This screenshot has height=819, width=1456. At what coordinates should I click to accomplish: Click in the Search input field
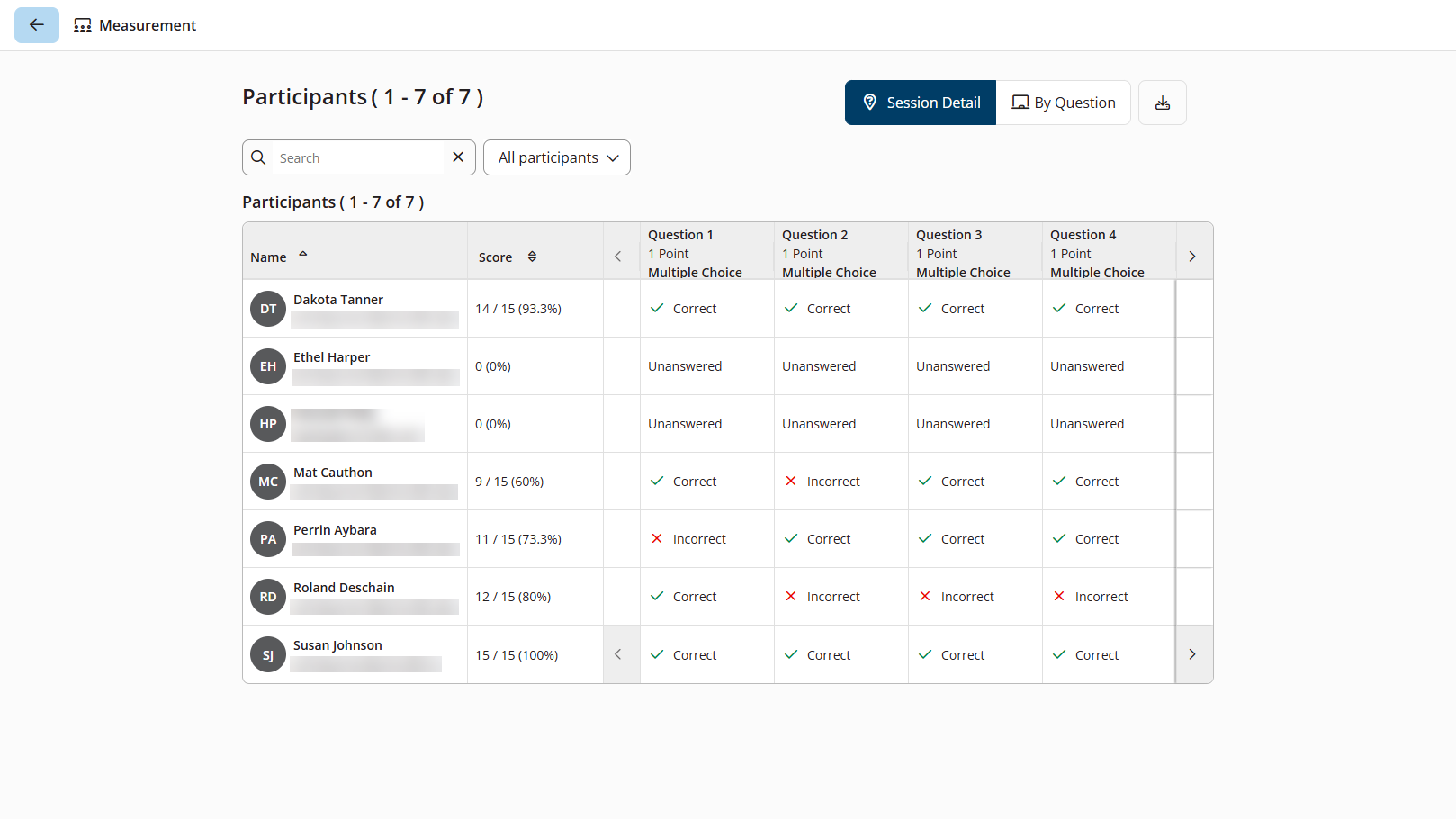tap(360, 157)
